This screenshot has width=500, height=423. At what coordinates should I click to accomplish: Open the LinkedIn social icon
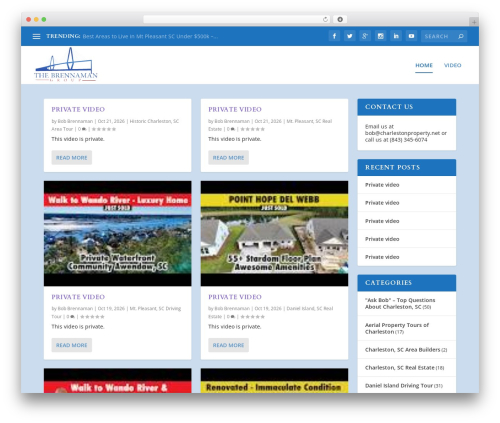(396, 36)
